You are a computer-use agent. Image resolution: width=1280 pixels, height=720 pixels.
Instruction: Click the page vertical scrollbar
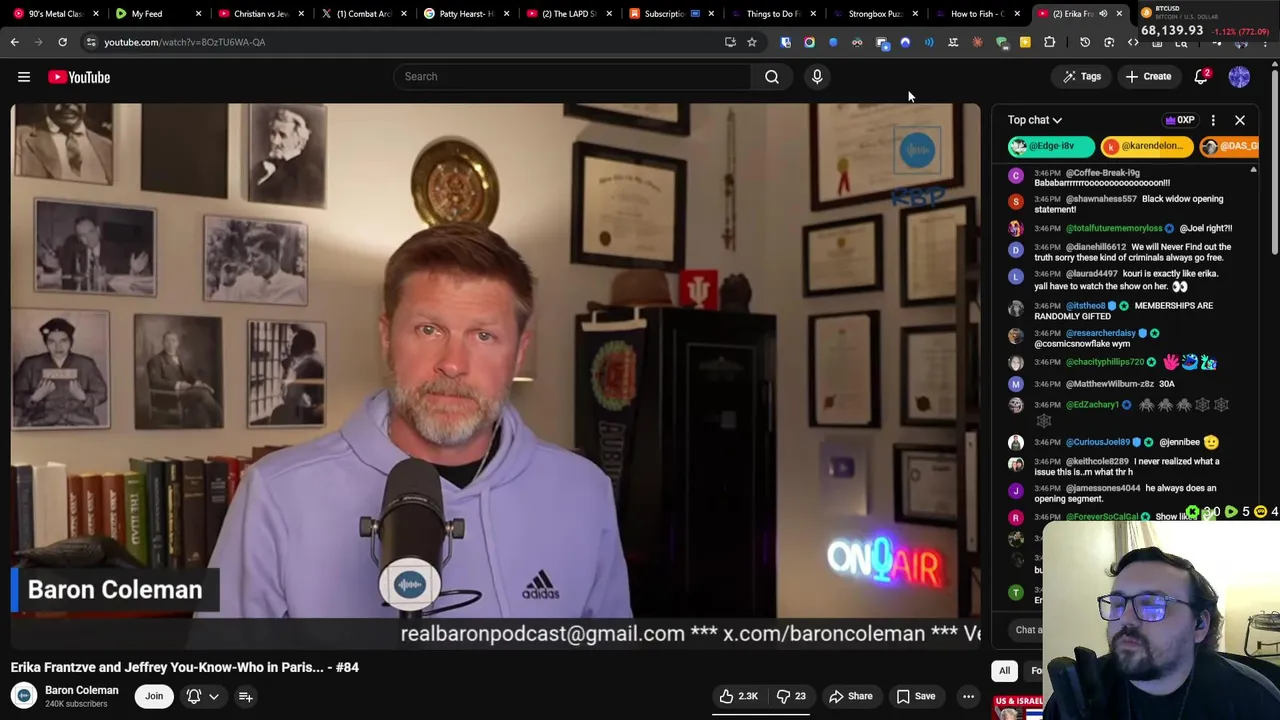tap(1275, 160)
